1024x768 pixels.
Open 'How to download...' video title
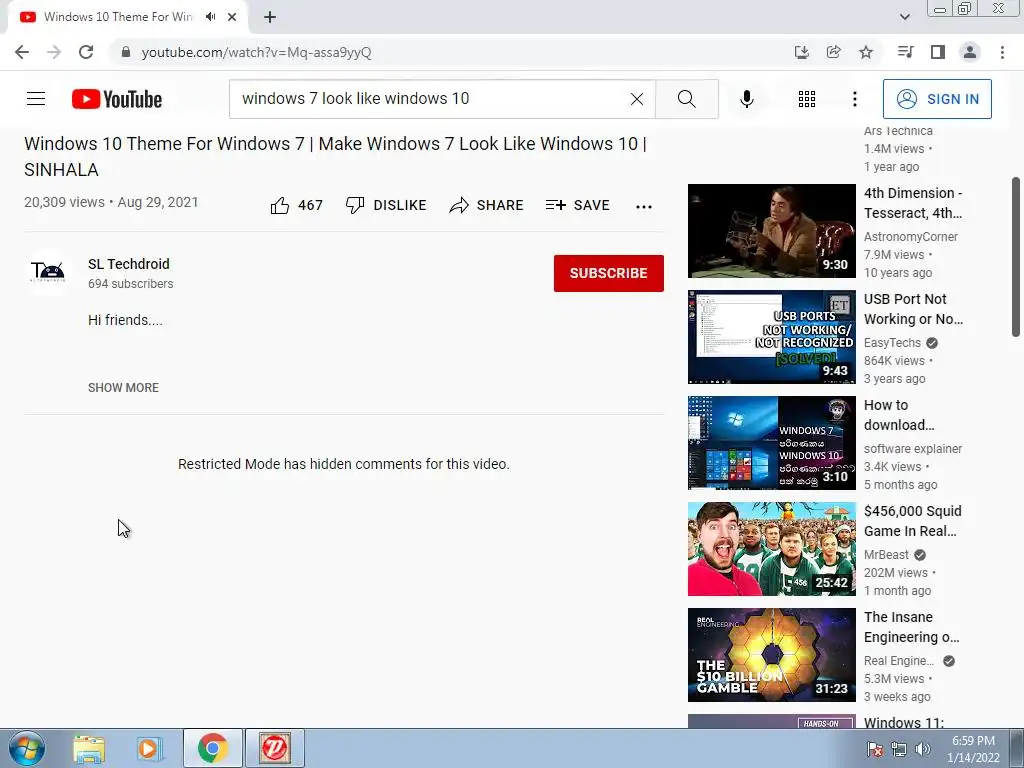click(899, 415)
